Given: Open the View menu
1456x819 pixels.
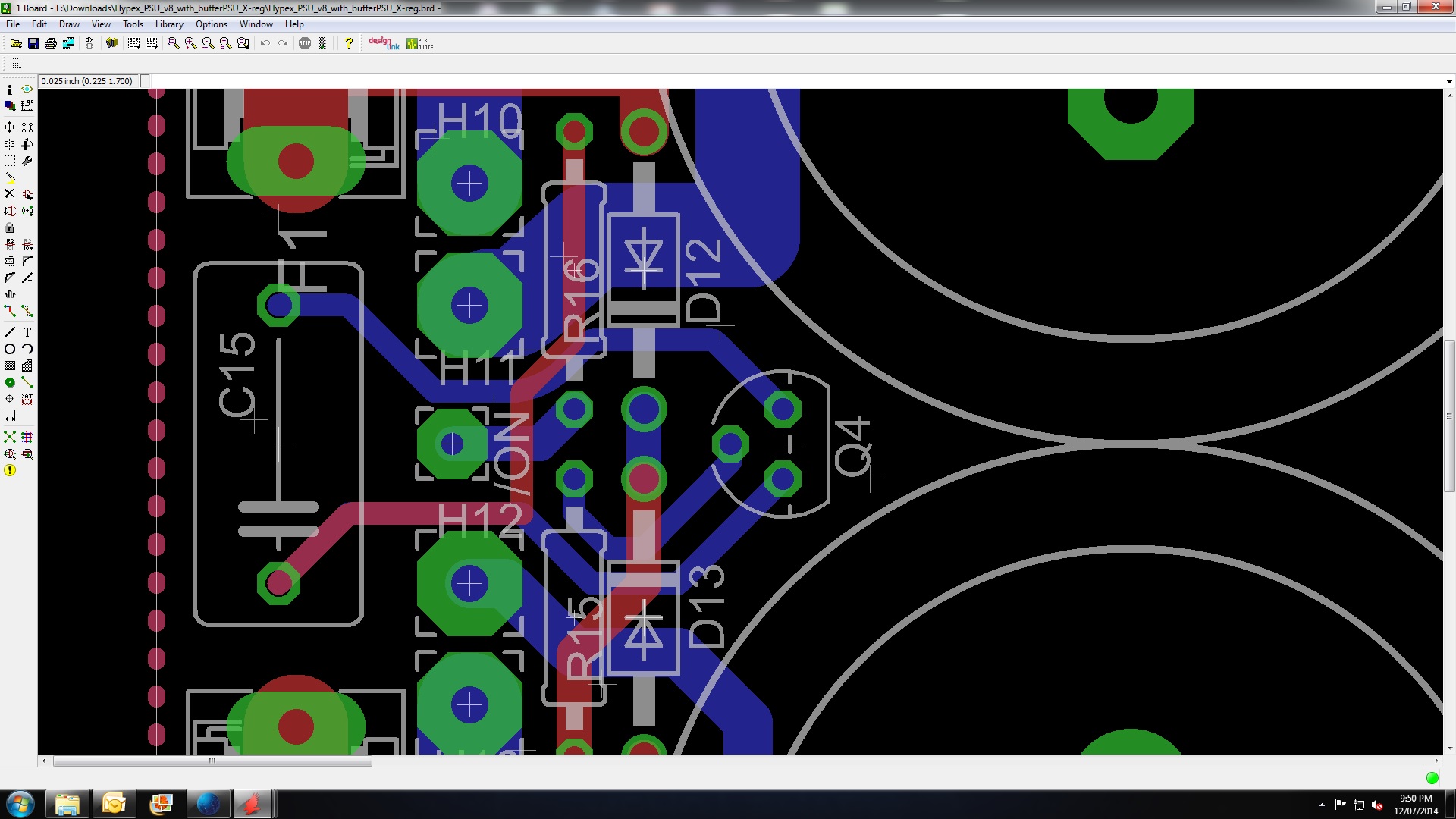Looking at the screenshot, I should (x=101, y=24).
